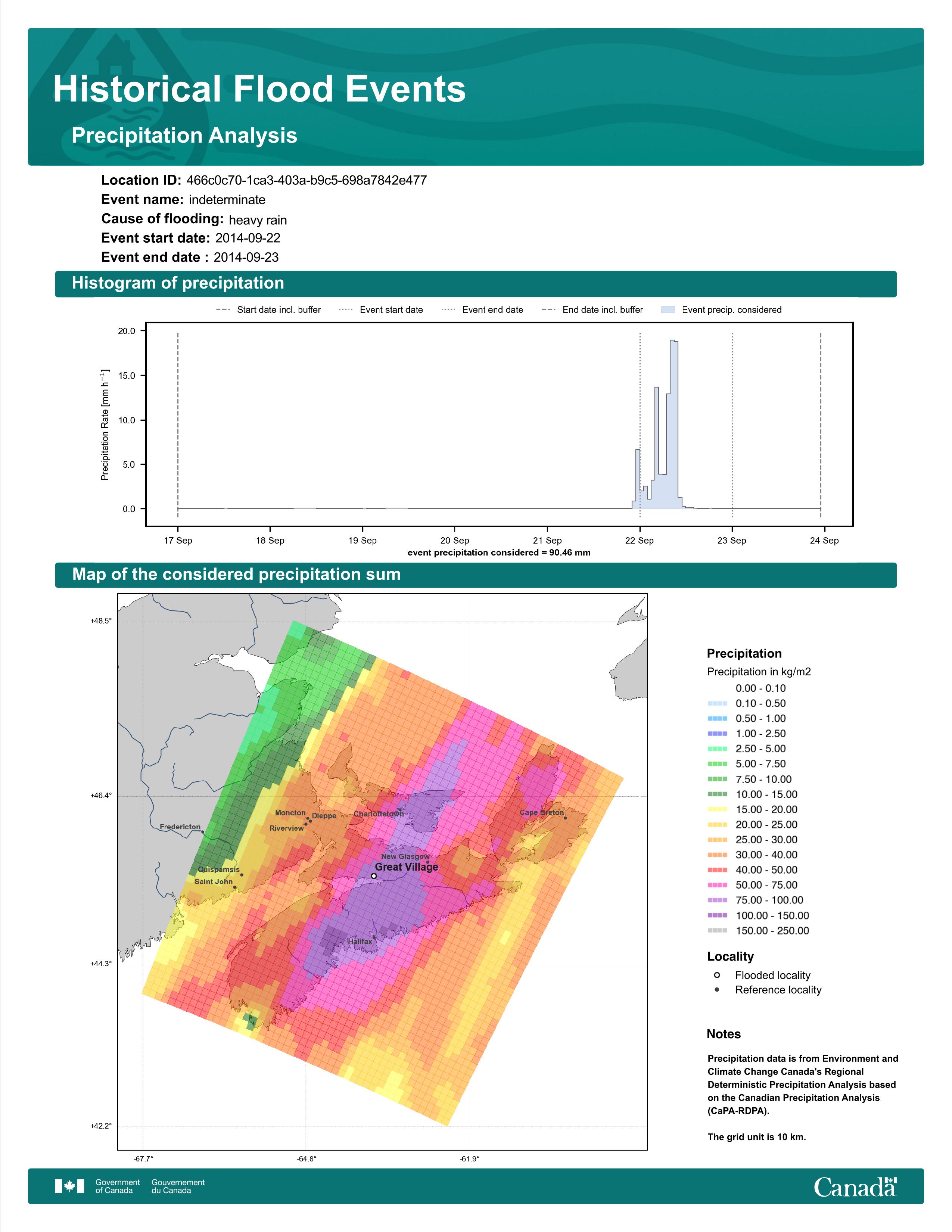
Task: Click the End date incl. buffer legend entry
Action: pos(592,310)
